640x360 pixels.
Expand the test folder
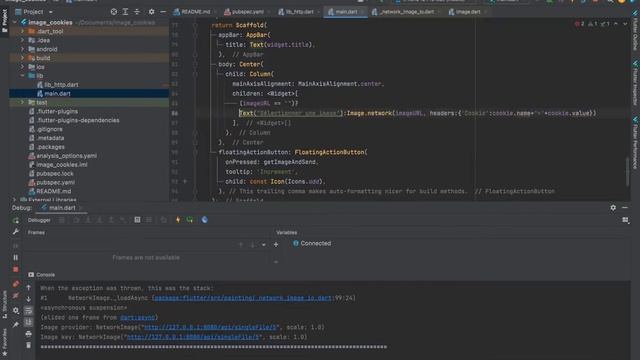pyautogui.click(x=22, y=102)
